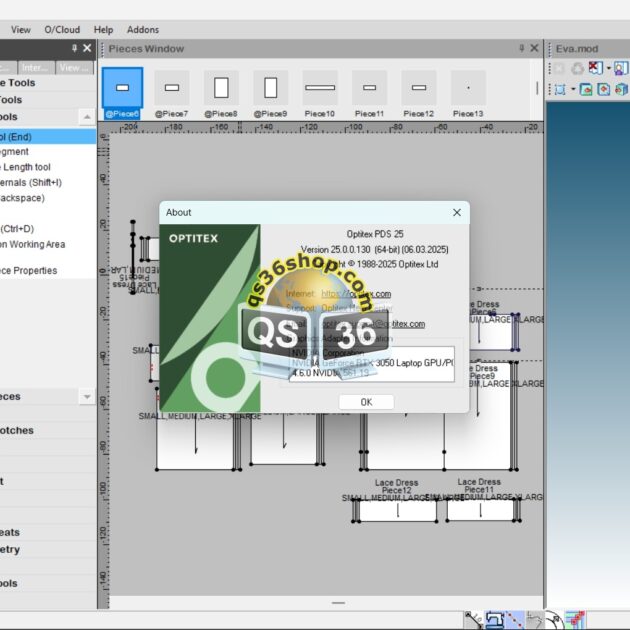Click the sewing machine stitch icon
This screenshot has height=630, width=630.
coord(494,619)
